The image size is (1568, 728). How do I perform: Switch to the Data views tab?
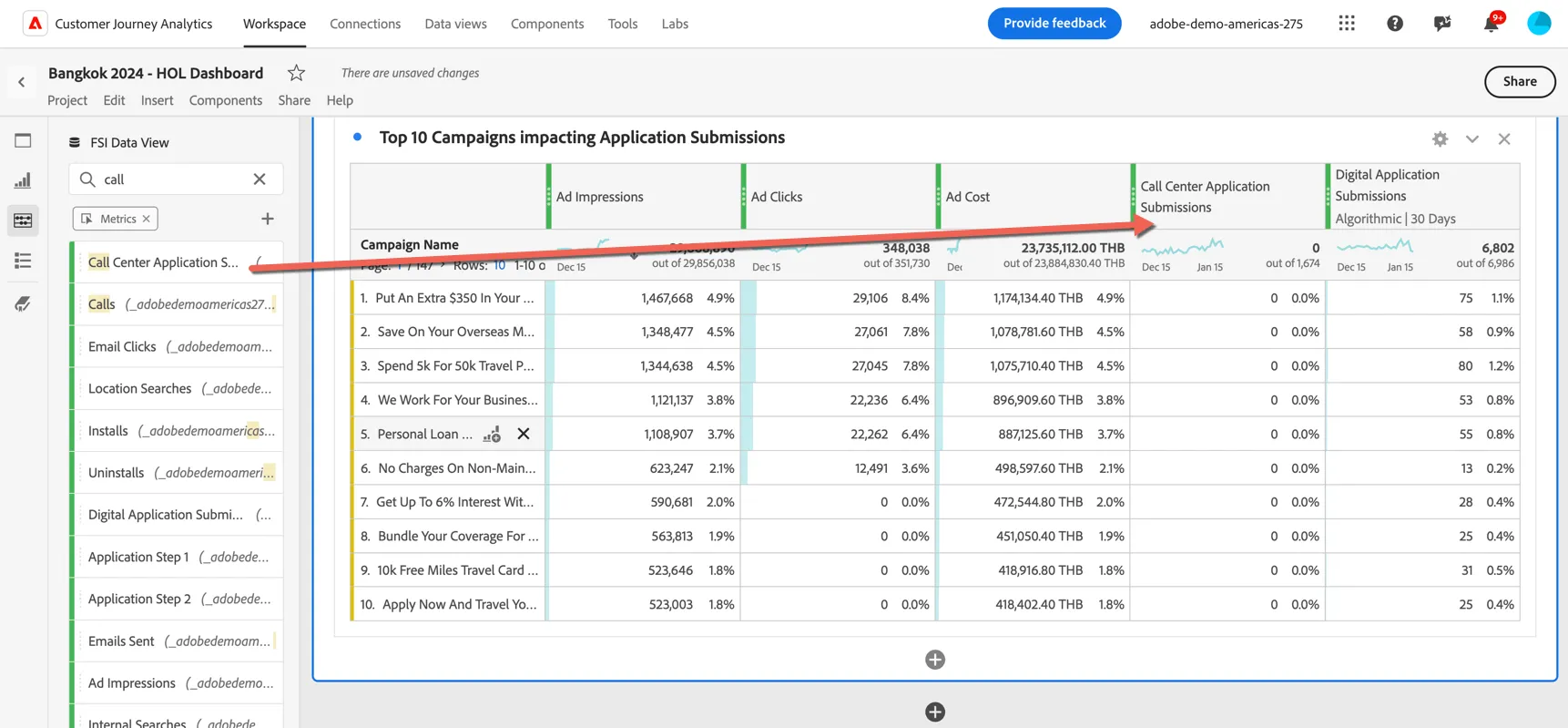tap(455, 24)
